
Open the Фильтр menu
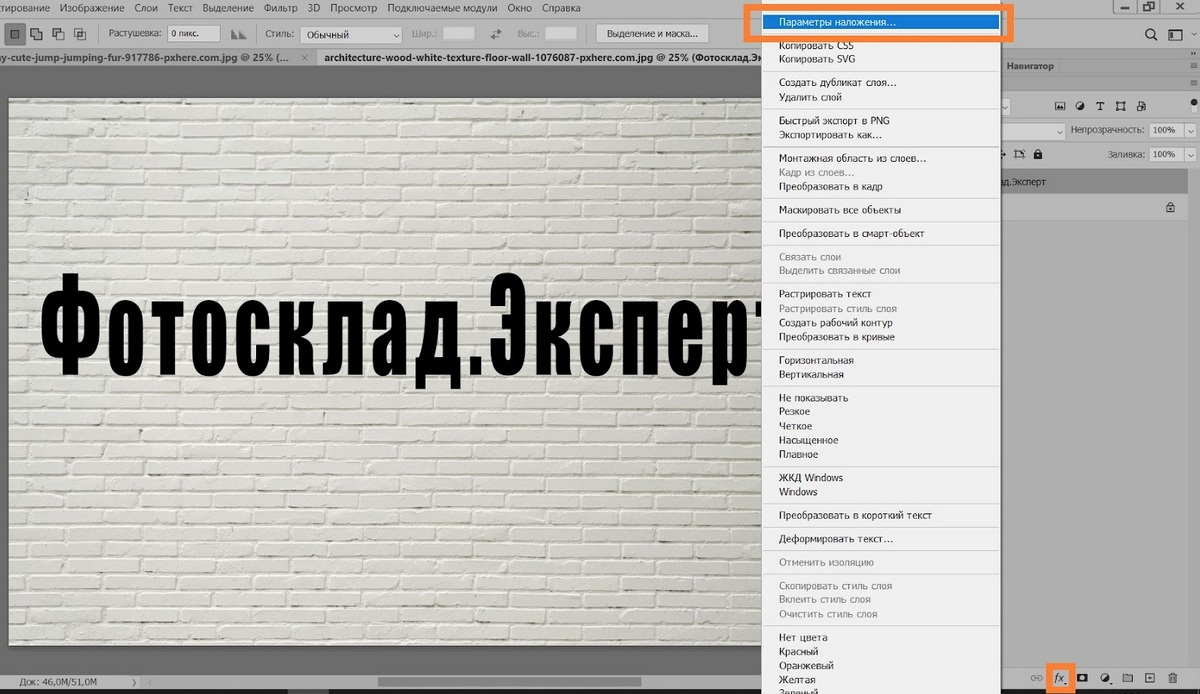(x=281, y=8)
